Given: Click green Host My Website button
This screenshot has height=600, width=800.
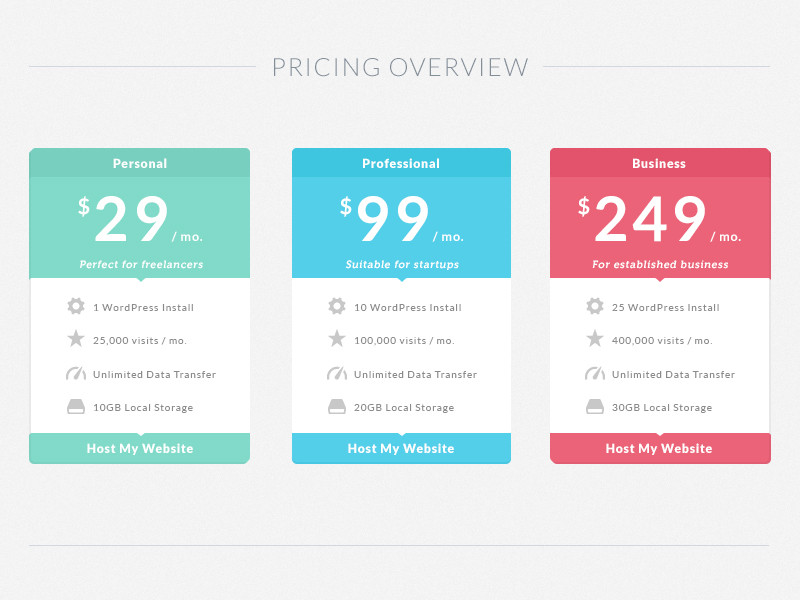Looking at the screenshot, I should (x=140, y=448).
